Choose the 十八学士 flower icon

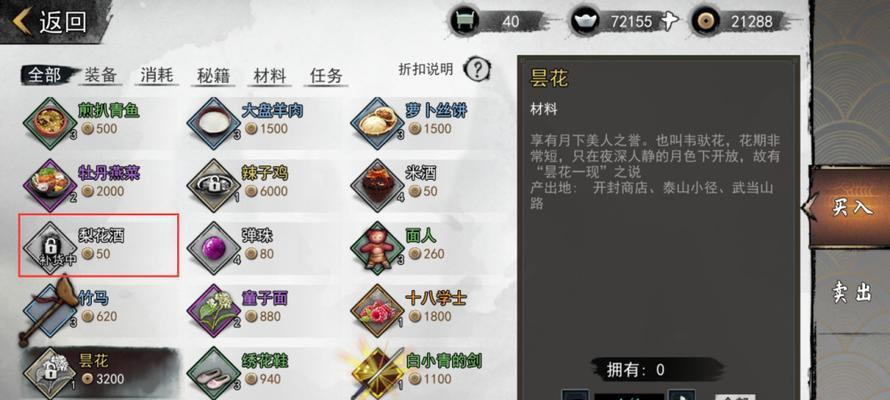click(x=377, y=310)
